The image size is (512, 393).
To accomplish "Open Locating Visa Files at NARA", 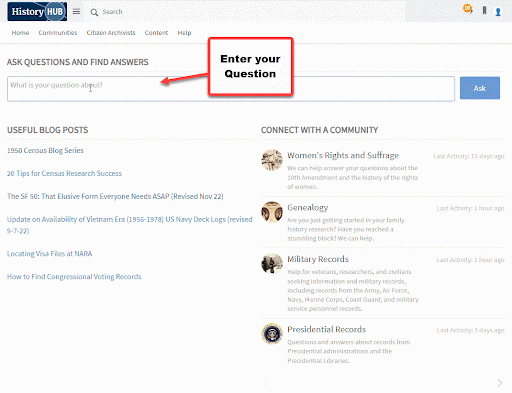I will pos(49,254).
